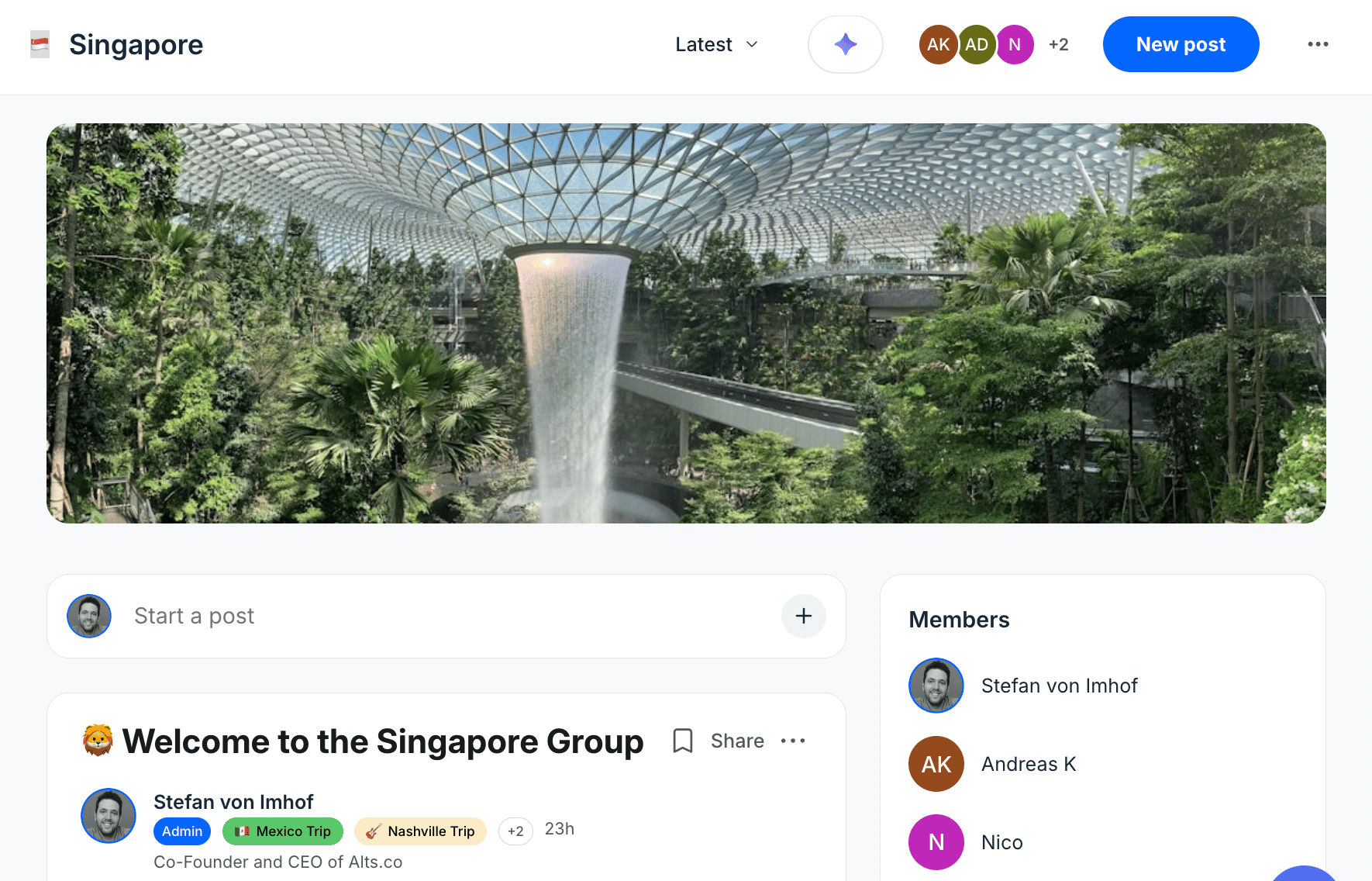This screenshot has width=1372, height=881.
Task: Click the N avatar in header
Action: point(1015,44)
